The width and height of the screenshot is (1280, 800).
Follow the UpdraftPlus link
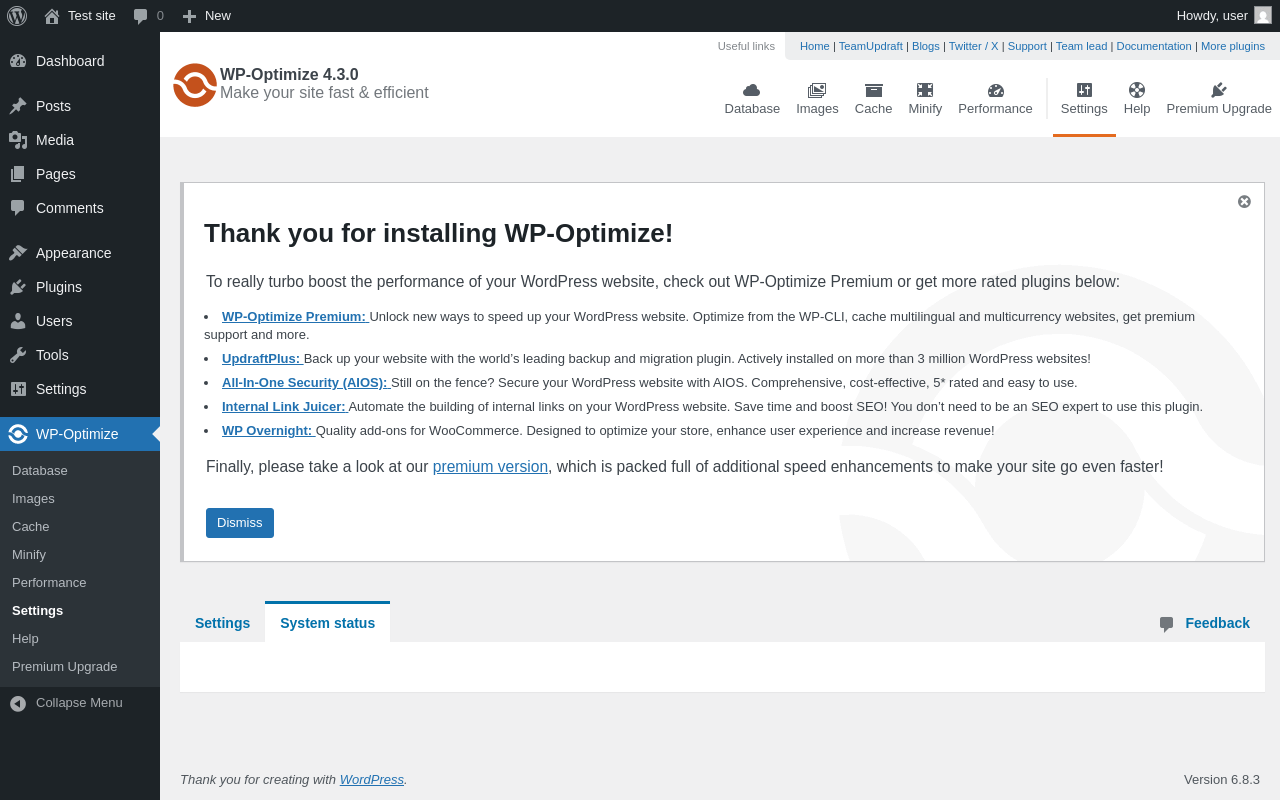(x=261, y=359)
